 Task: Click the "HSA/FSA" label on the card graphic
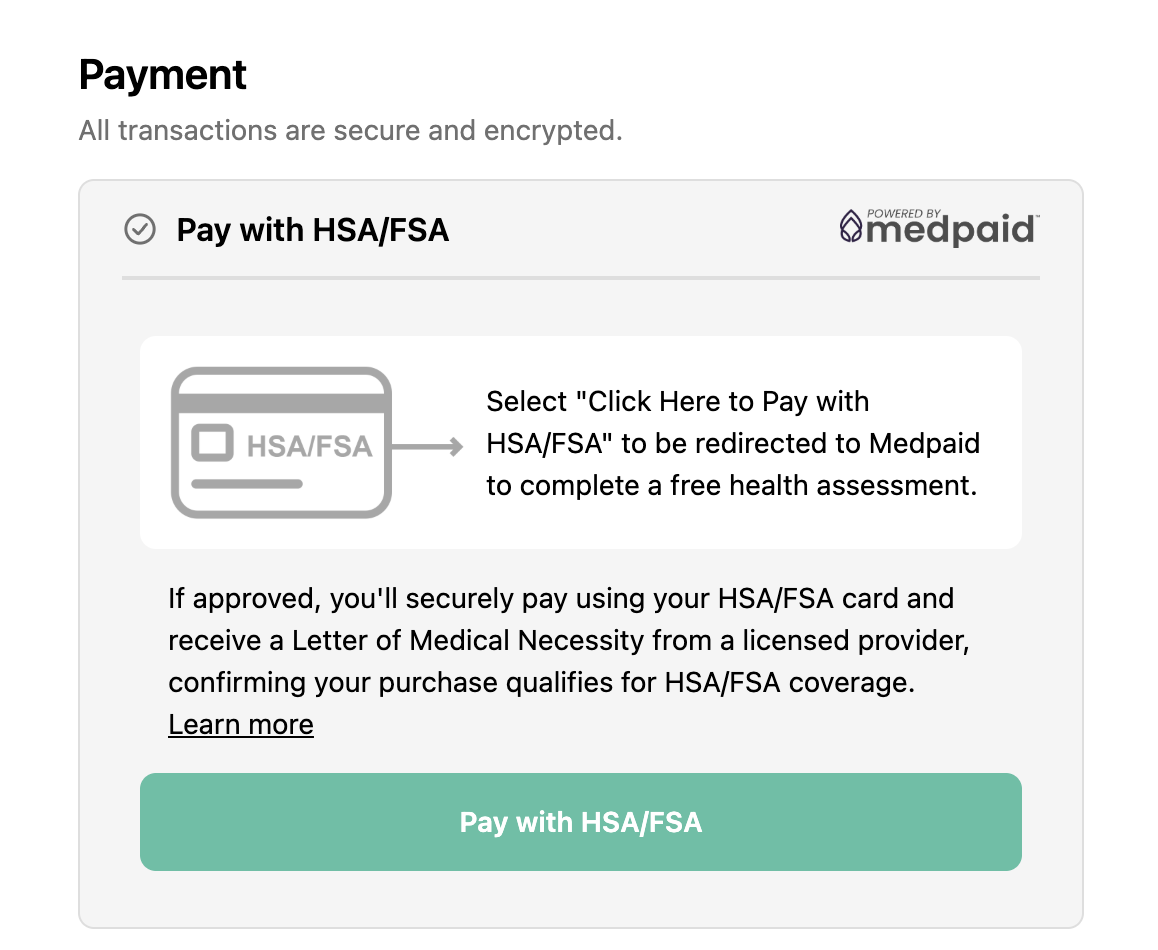[x=309, y=446]
